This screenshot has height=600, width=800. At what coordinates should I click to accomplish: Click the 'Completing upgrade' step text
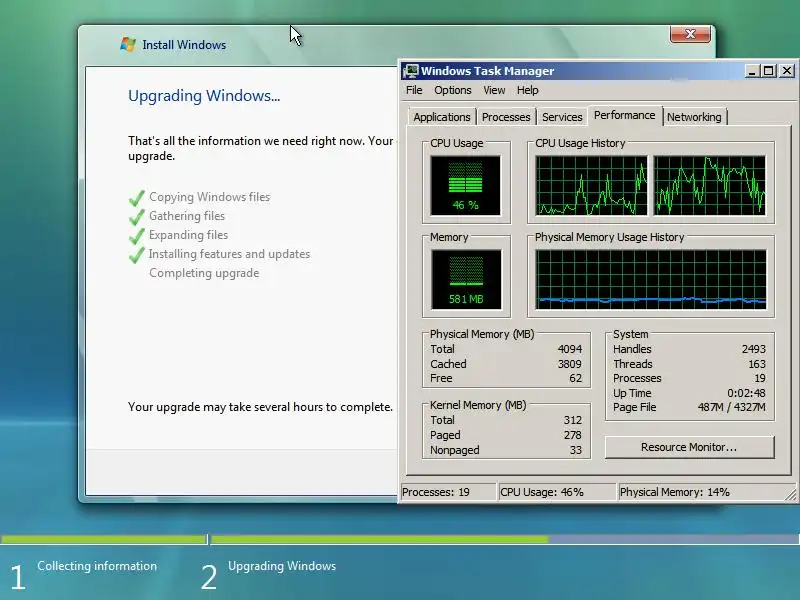tap(204, 273)
